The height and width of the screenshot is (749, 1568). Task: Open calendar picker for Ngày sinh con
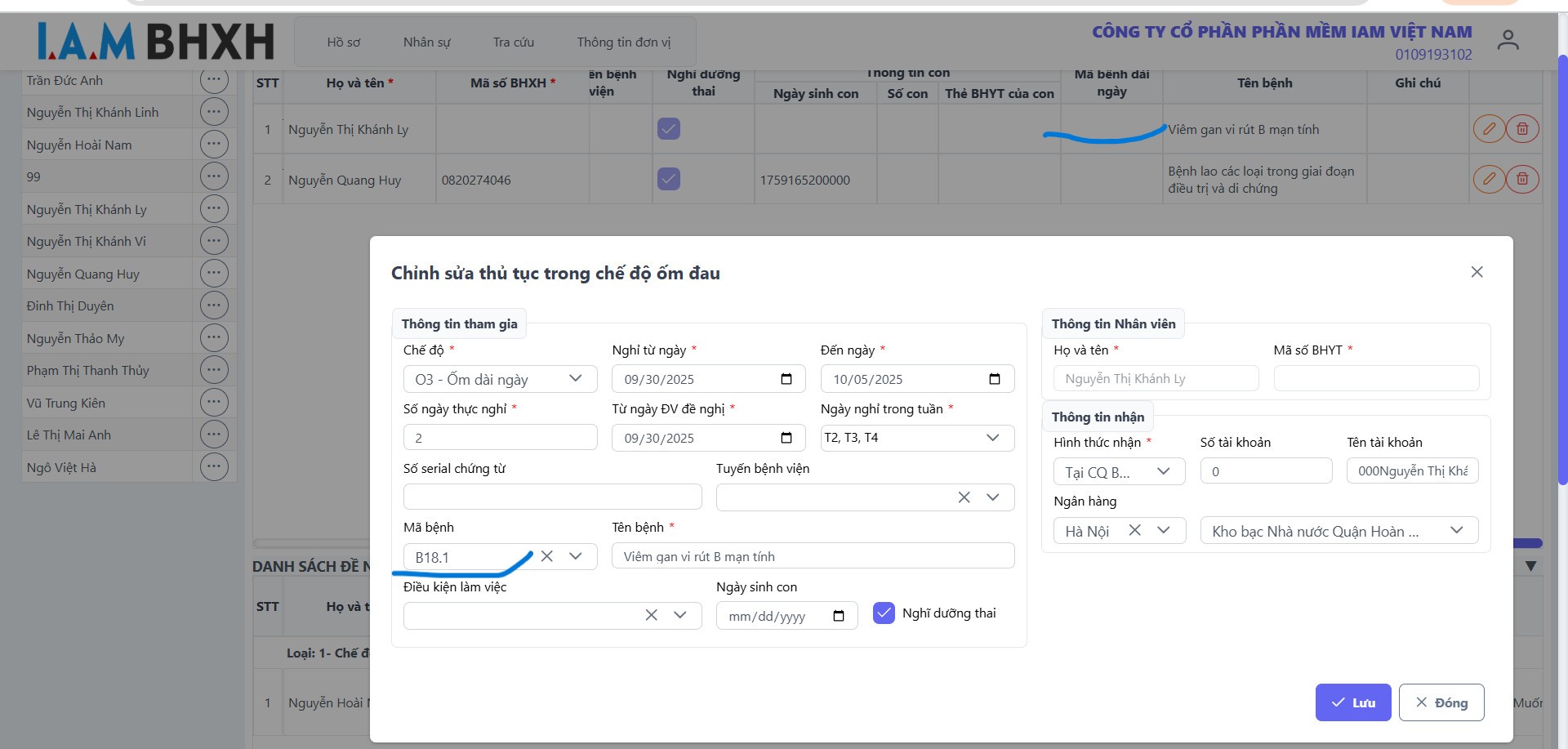click(x=839, y=616)
